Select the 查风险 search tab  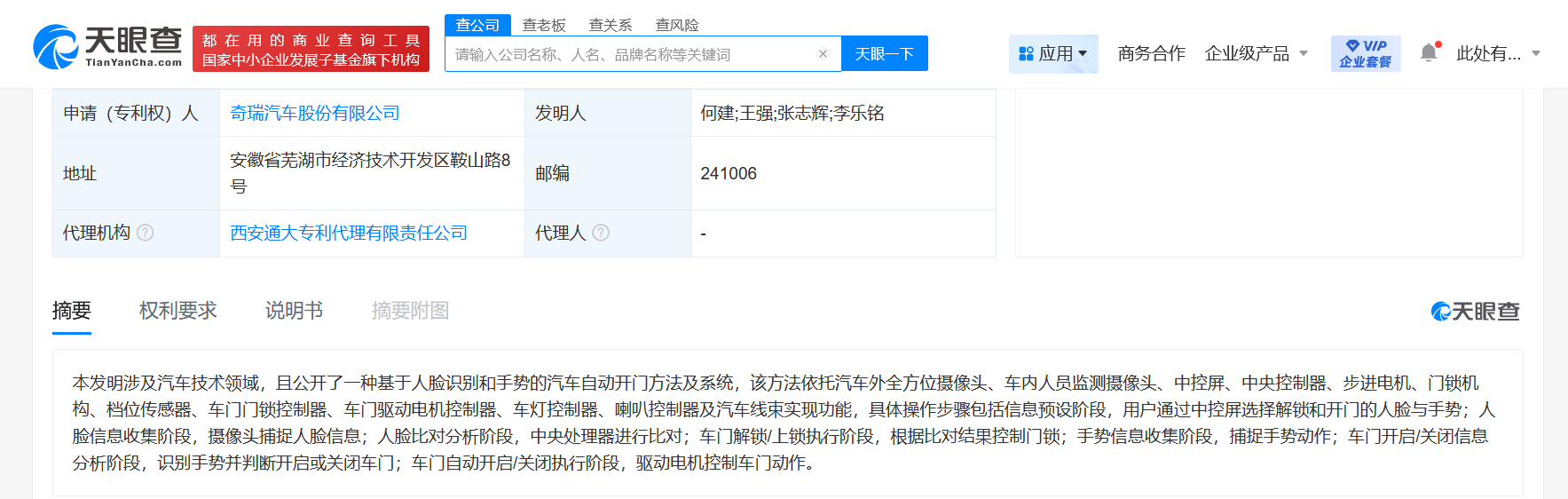tap(677, 25)
